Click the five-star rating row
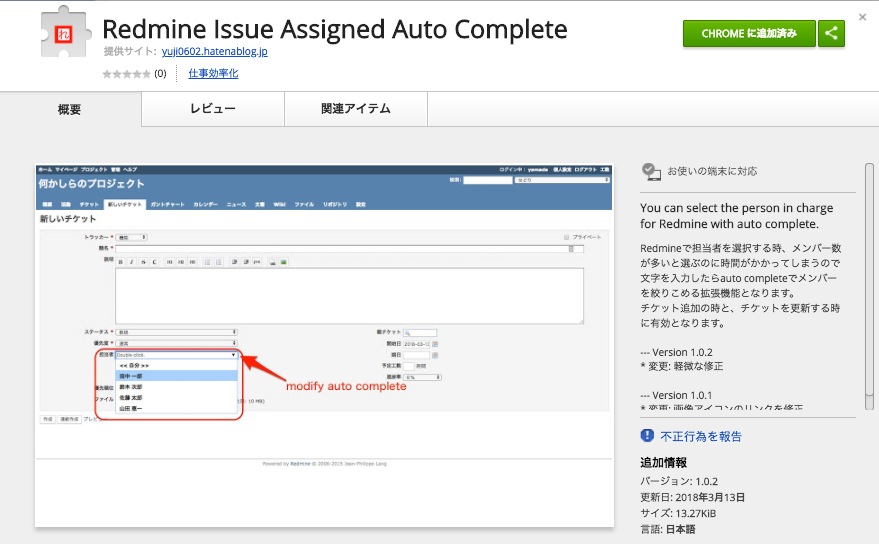This screenshot has width=879, height=544. [126, 74]
